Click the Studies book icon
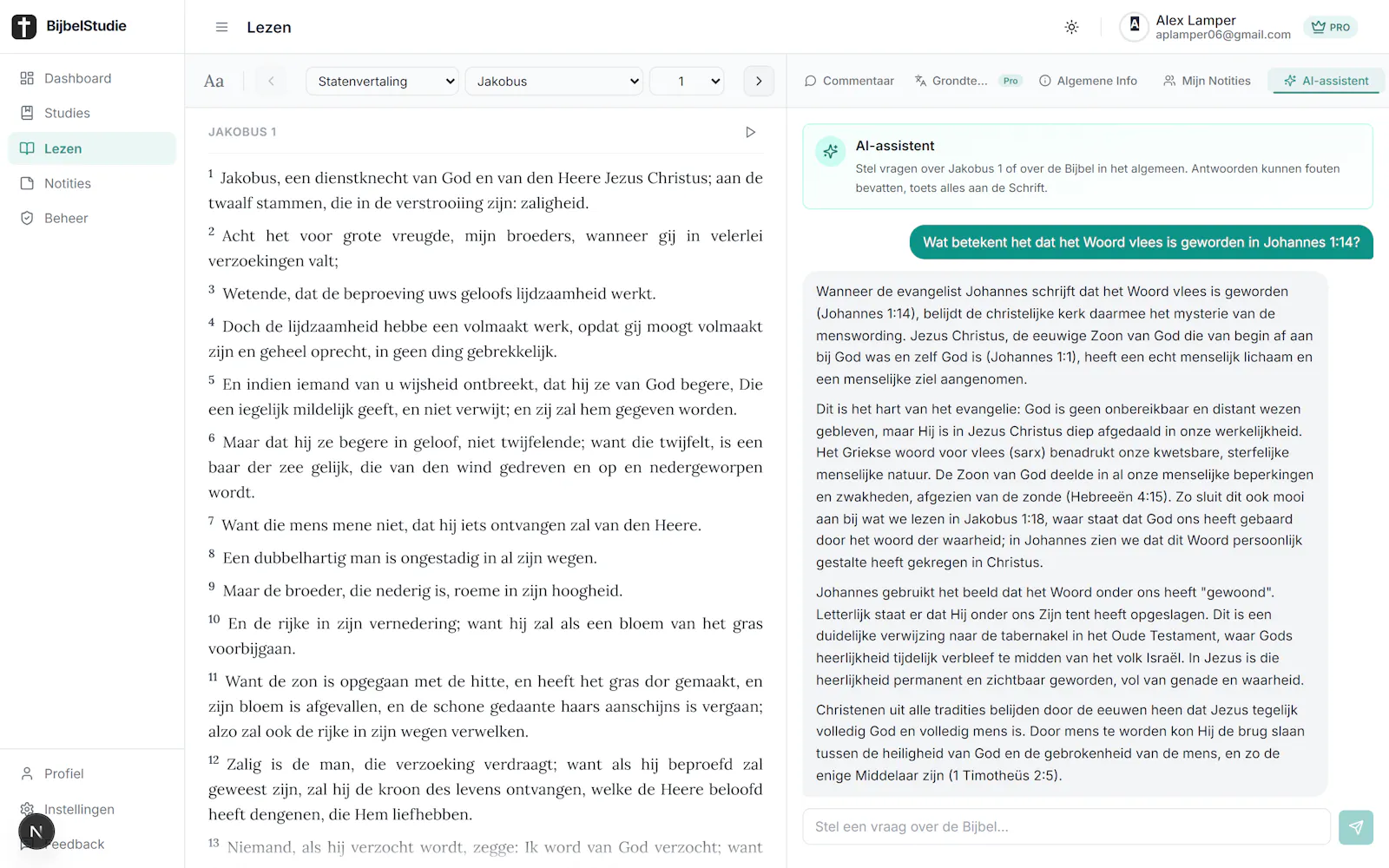Image resolution: width=1389 pixels, height=868 pixels. point(27,113)
